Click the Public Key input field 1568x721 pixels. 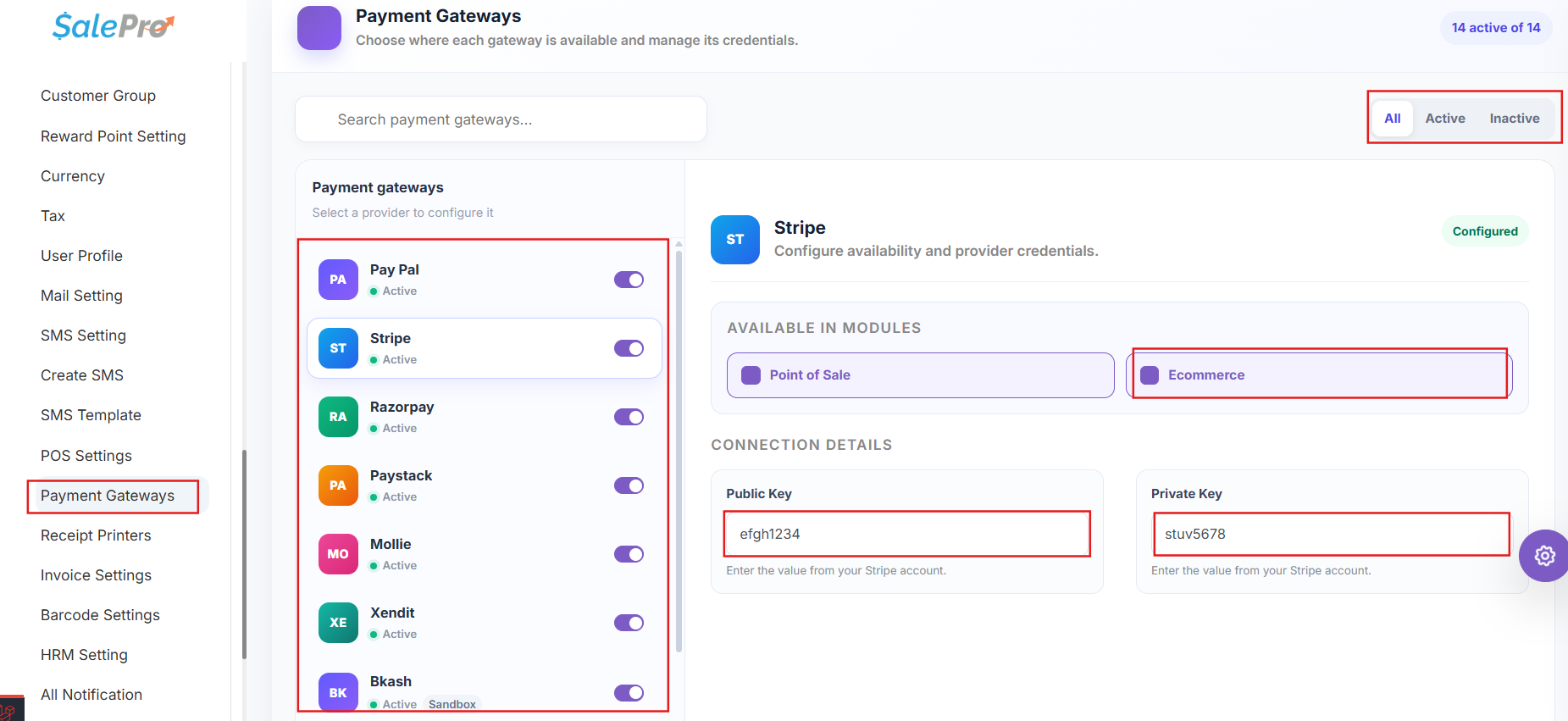coord(907,534)
